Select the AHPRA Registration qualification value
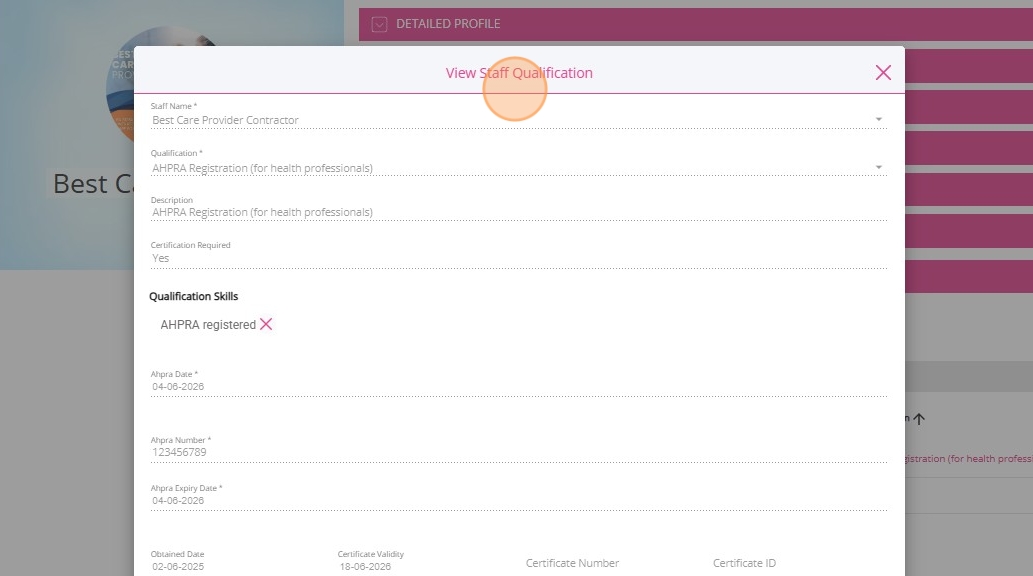The height and width of the screenshot is (576, 1033). coord(262,168)
